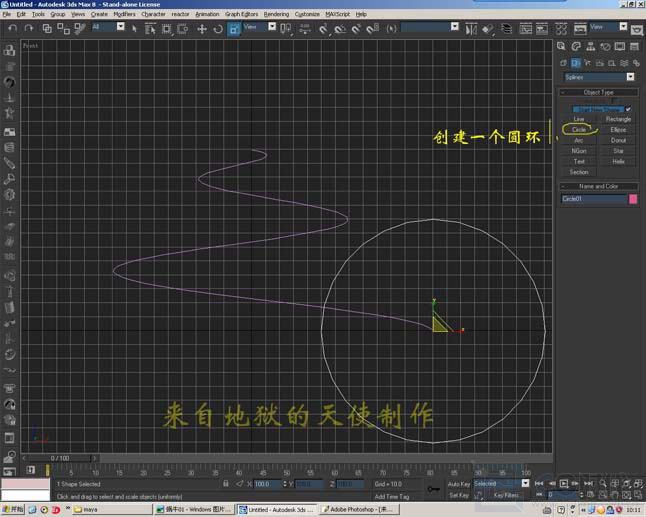This screenshot has width=646, height=517.
Task: Open Select by Name tool
Action: point(150,29)
